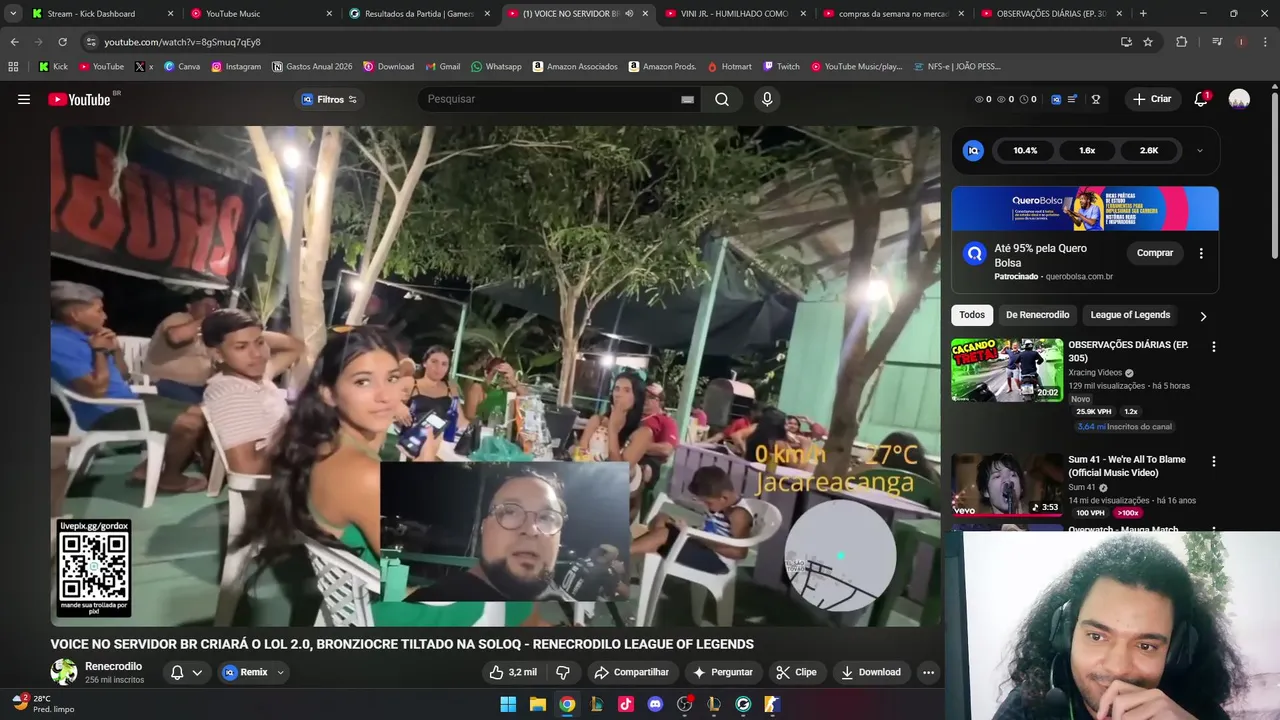Open the Gastos Anual 2026 bookmark

(x=312, y=66)
